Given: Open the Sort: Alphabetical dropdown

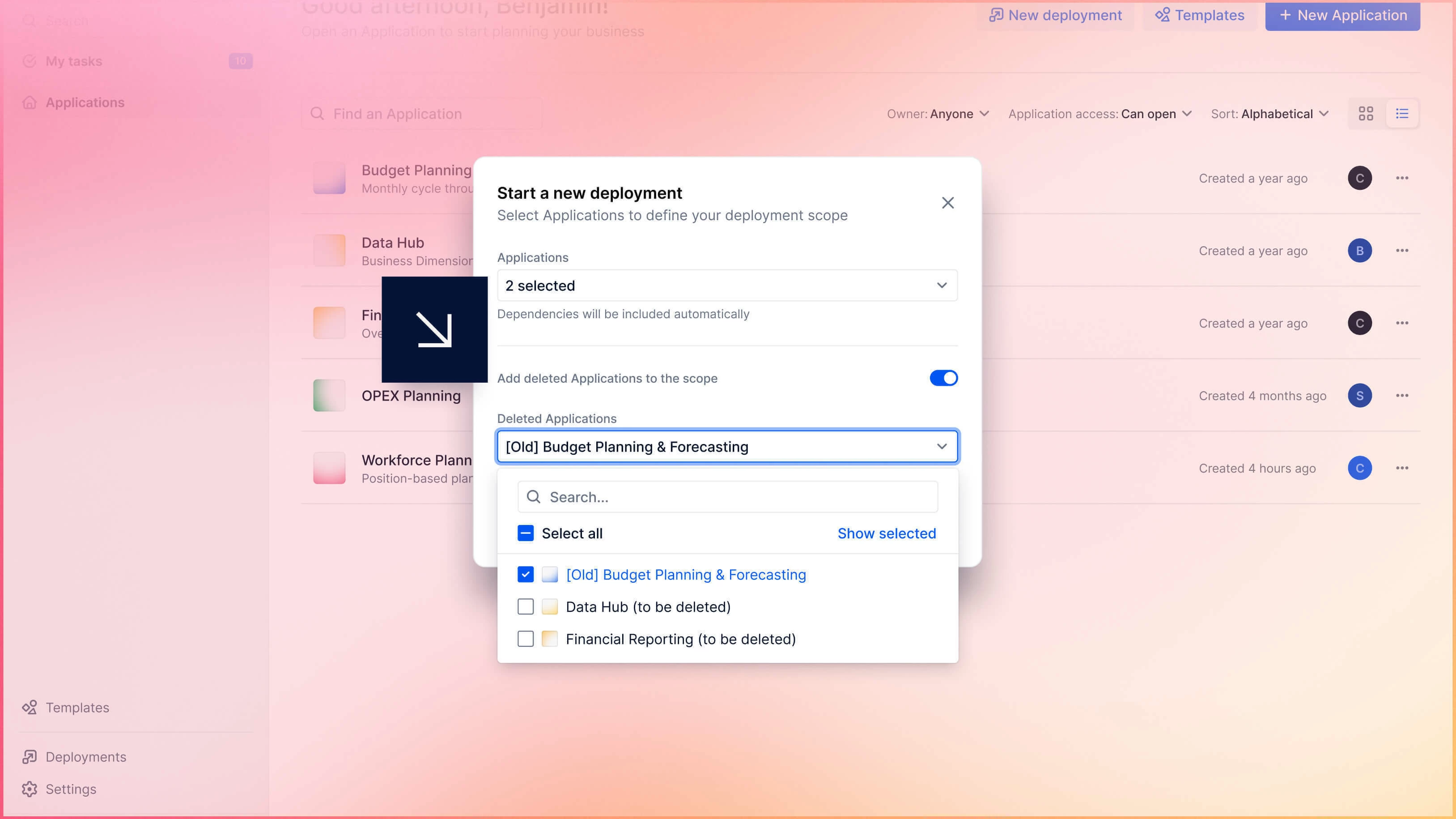Looking at the screenshot, I should (1269, 114).
